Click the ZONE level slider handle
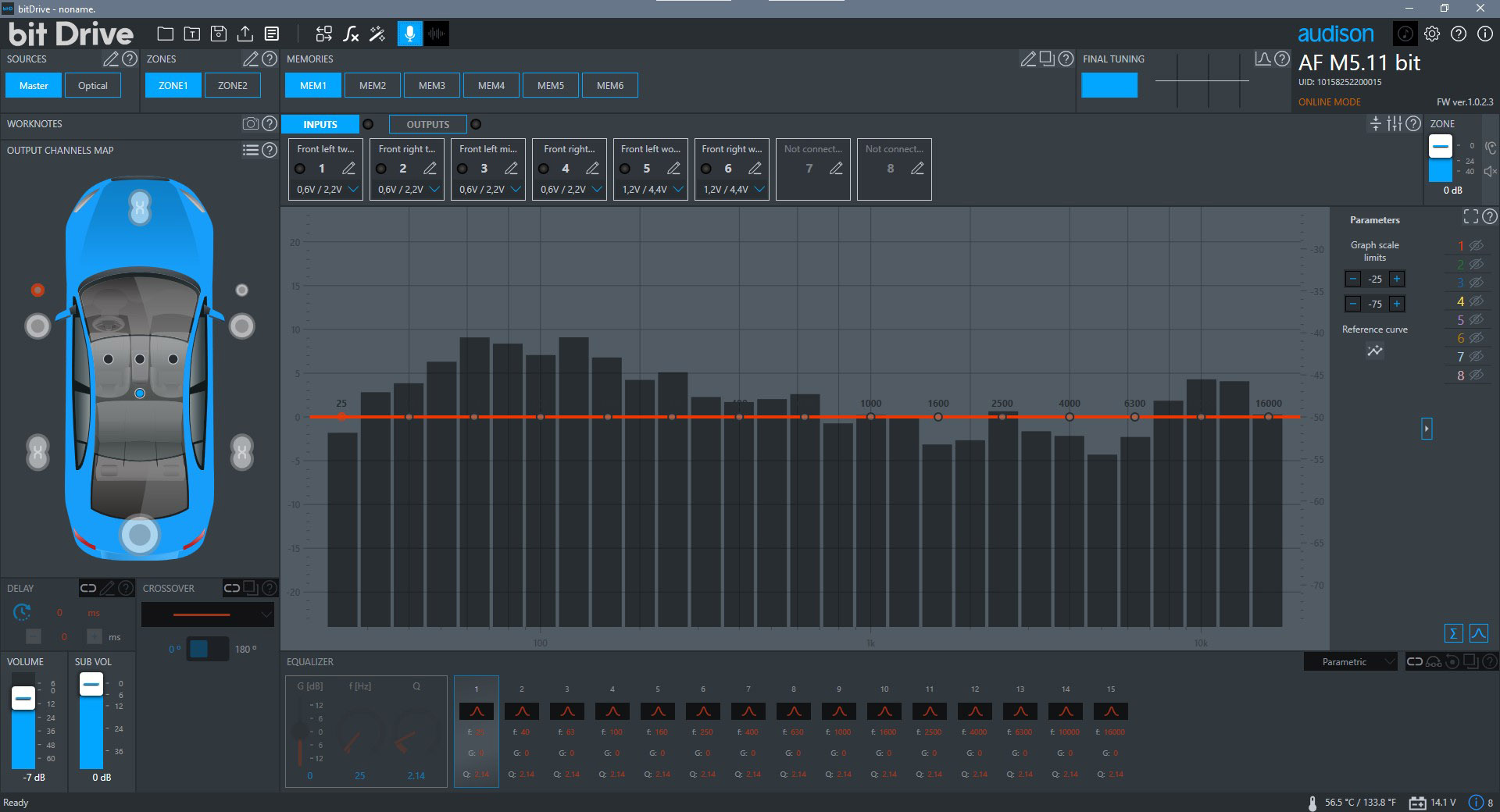Viewport: 1500px width, 812px height. click(1441, 146)
